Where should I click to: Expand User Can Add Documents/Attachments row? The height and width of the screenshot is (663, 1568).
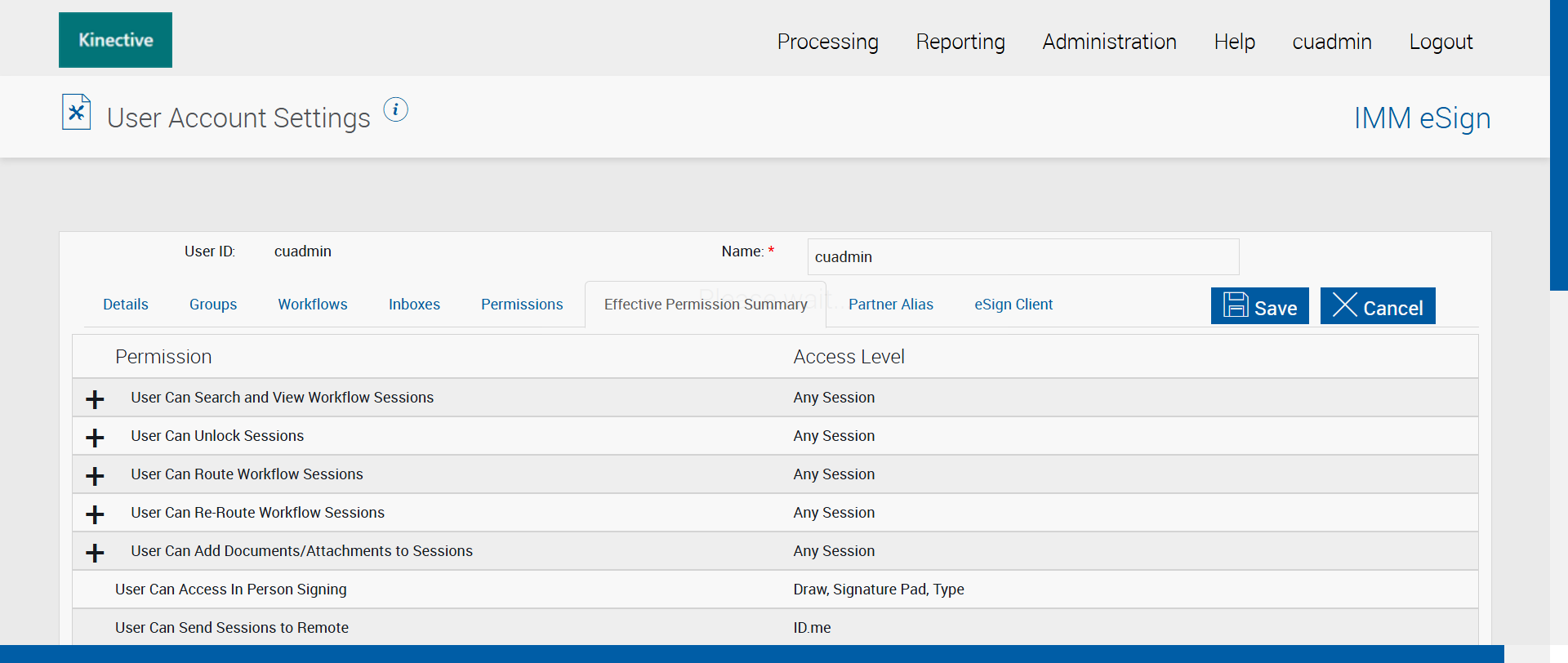click(x=95, y=553)
